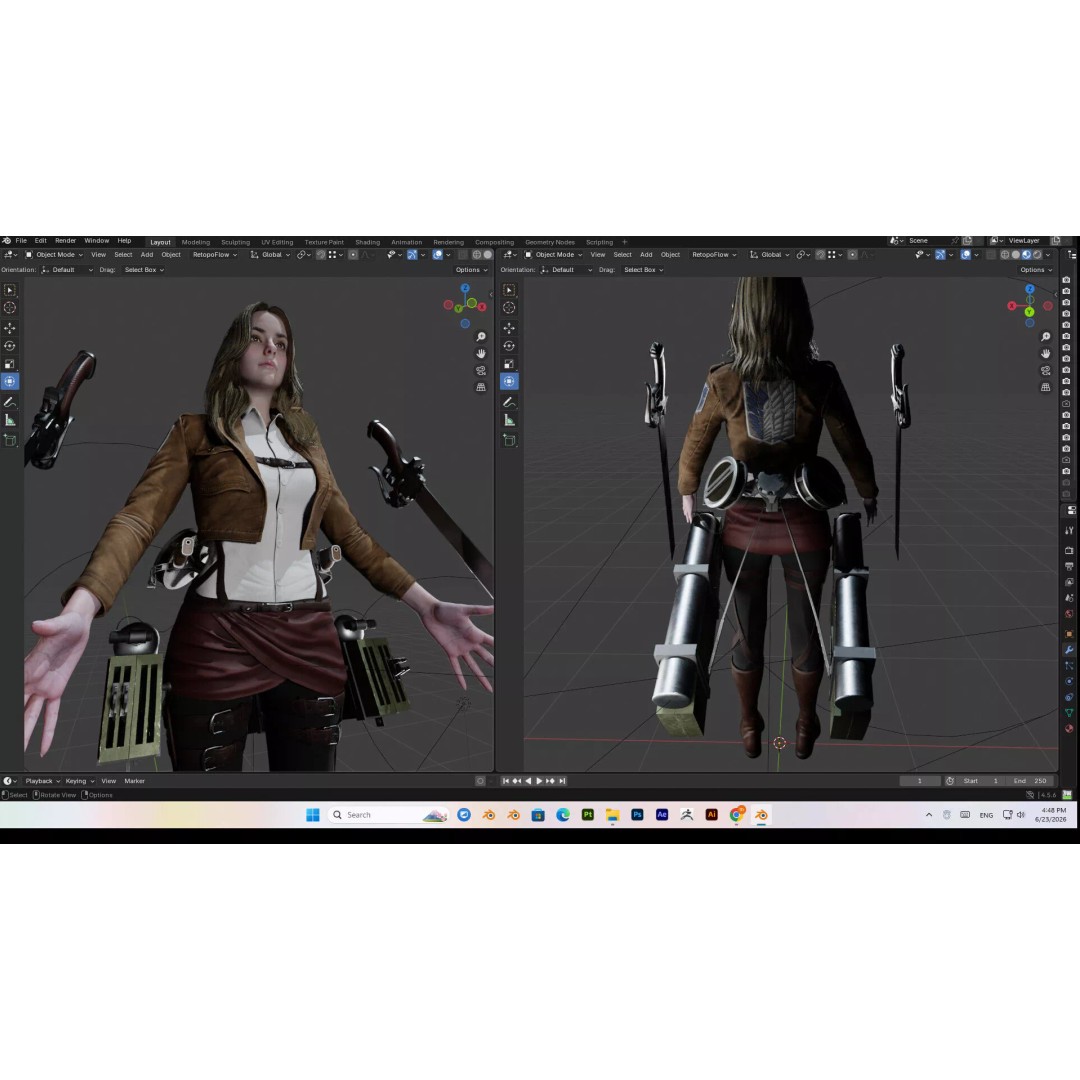The image size is (1080, 1080).
Task: Click Y axis on right viewport gizmo
Action: coord(1029,312)
